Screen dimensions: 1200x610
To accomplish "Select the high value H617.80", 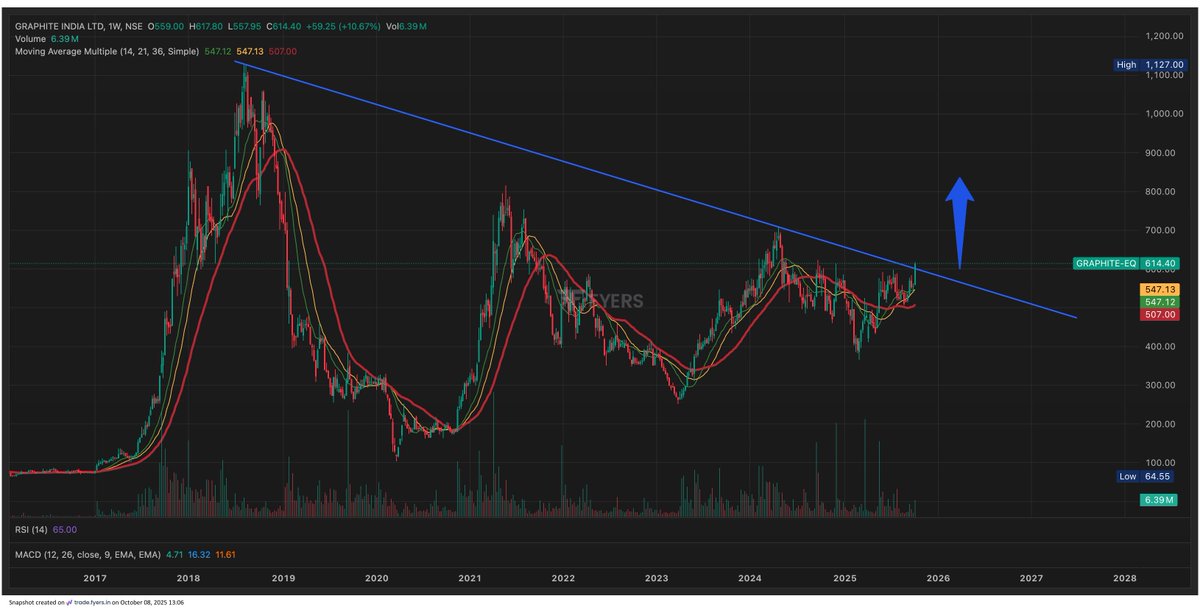I will (205, 26).
